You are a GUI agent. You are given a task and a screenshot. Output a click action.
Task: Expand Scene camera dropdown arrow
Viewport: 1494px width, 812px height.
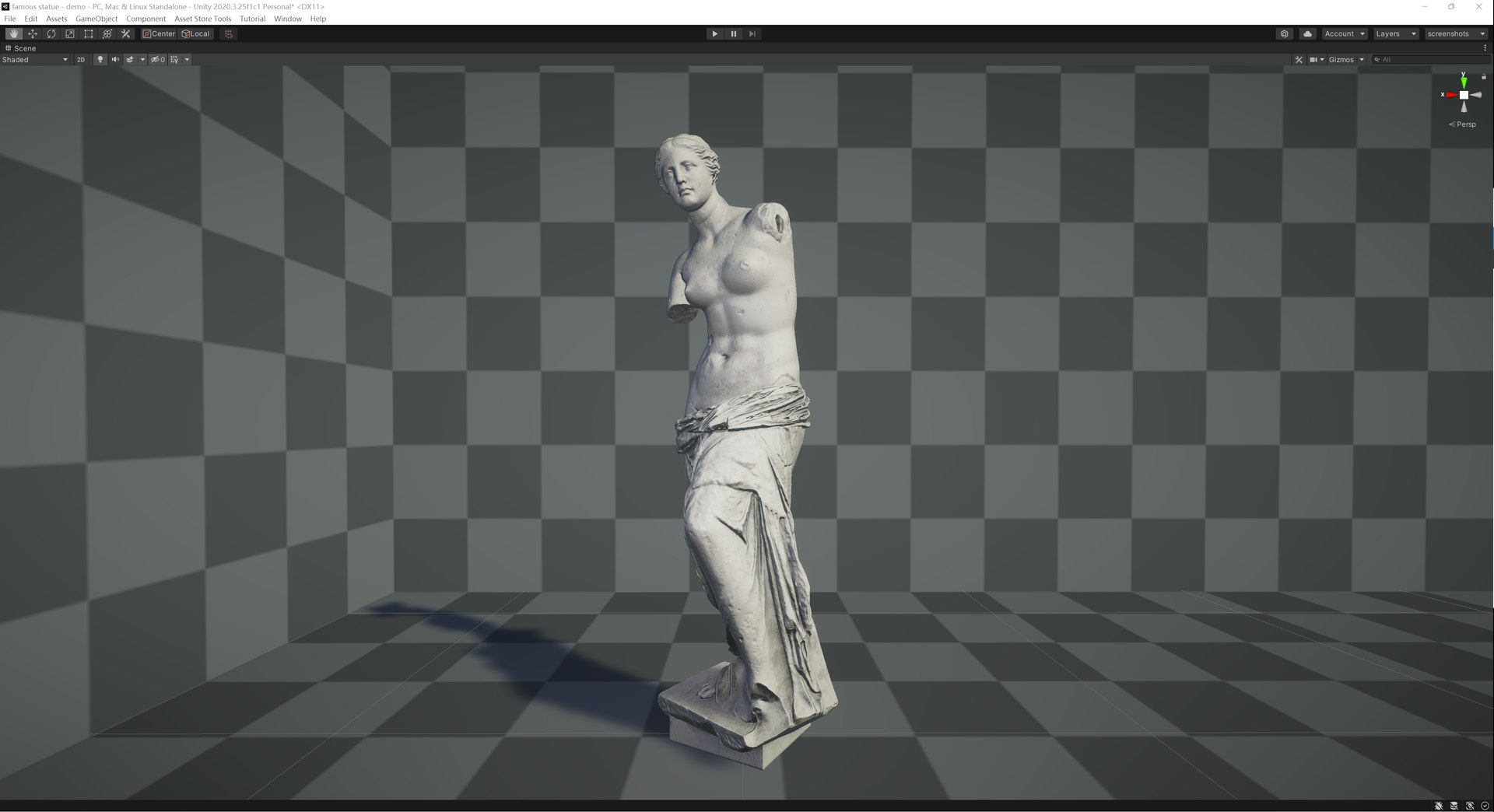click(1322, 60)
